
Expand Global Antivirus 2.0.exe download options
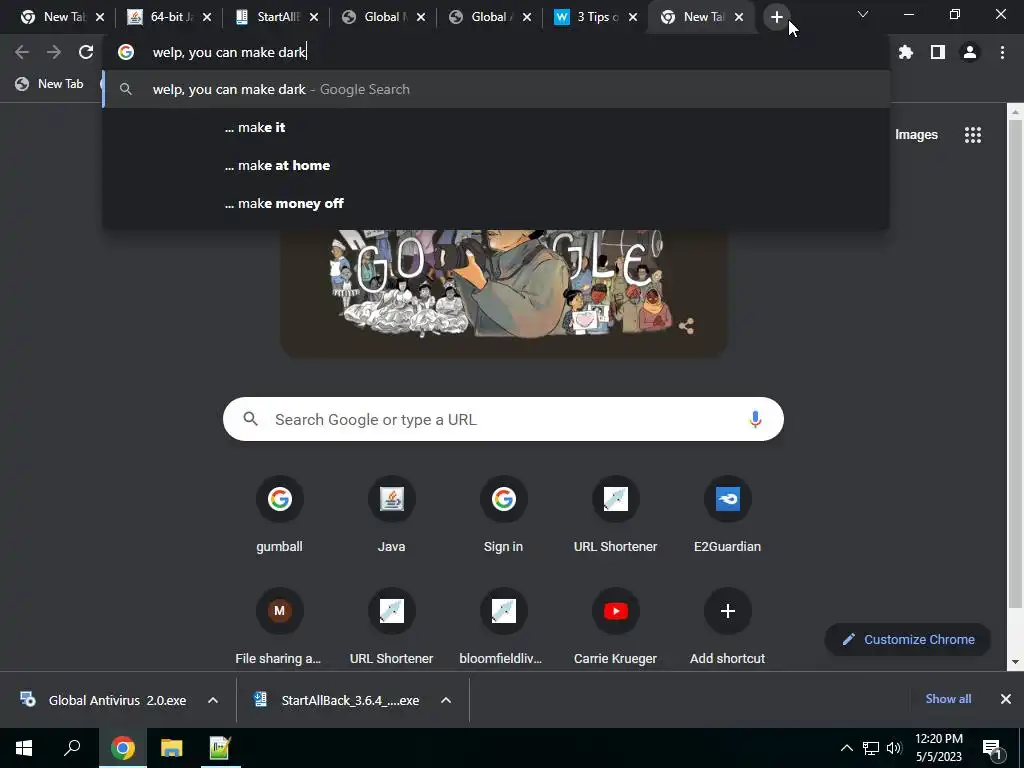(213, 700)
